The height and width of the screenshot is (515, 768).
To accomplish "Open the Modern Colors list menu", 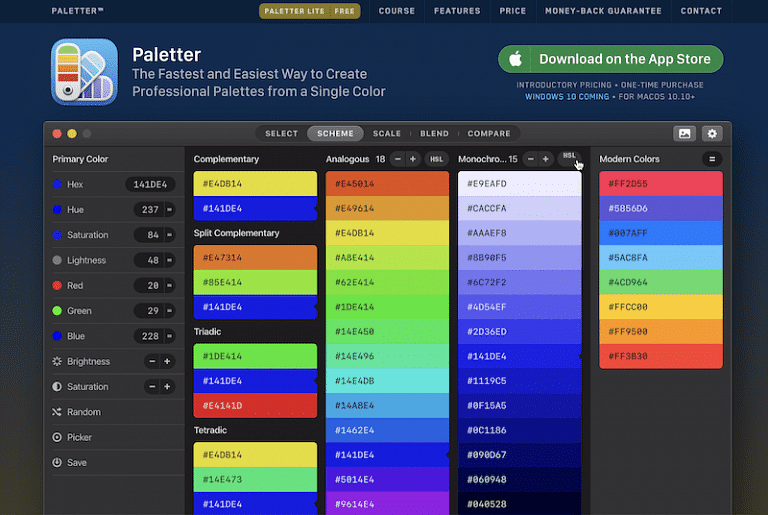I will pyautogui.click(x=712, y=159).
